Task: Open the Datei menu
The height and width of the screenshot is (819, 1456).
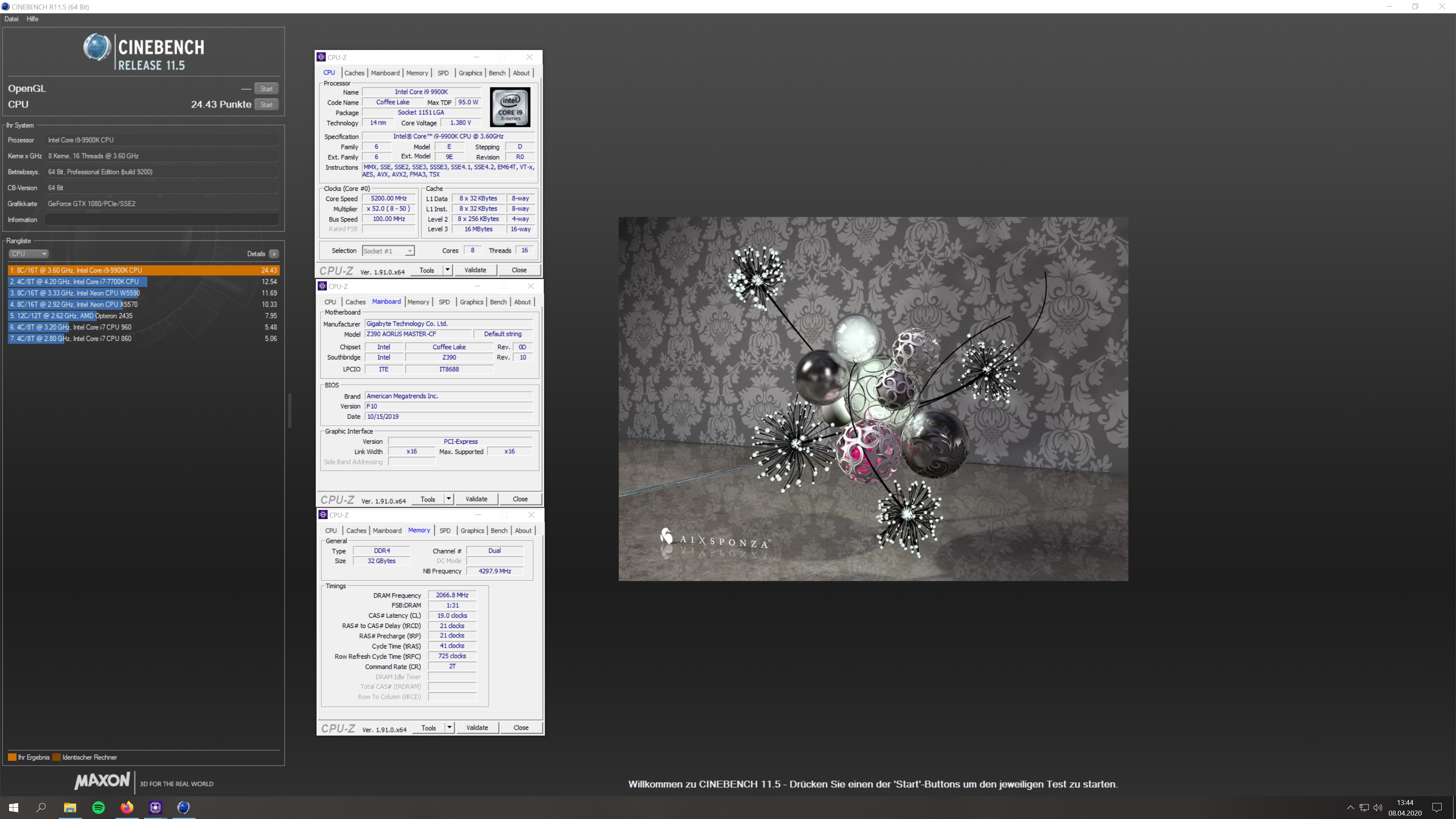Action: click(x=11, y=19)
